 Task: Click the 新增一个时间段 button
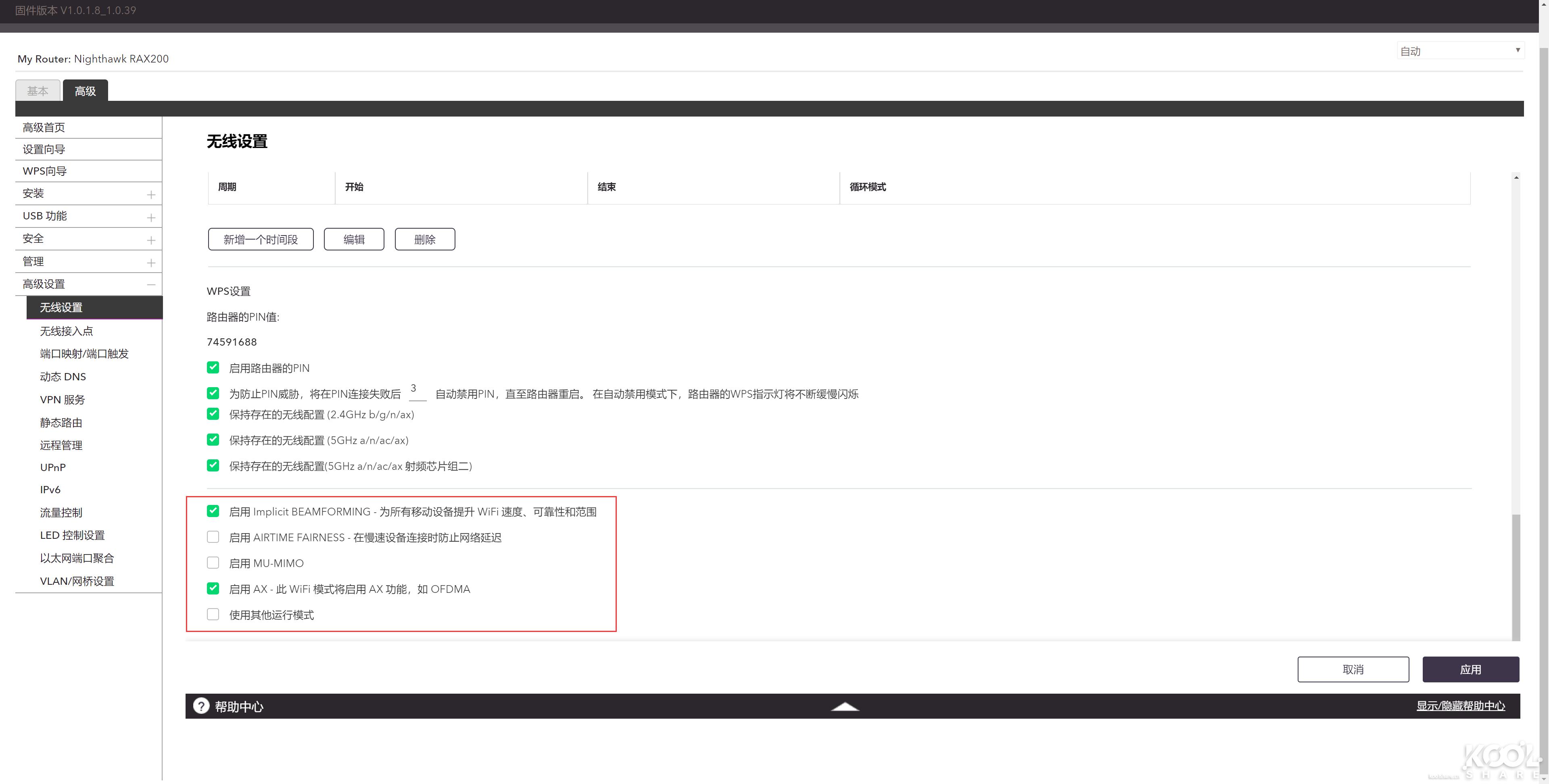260,239
